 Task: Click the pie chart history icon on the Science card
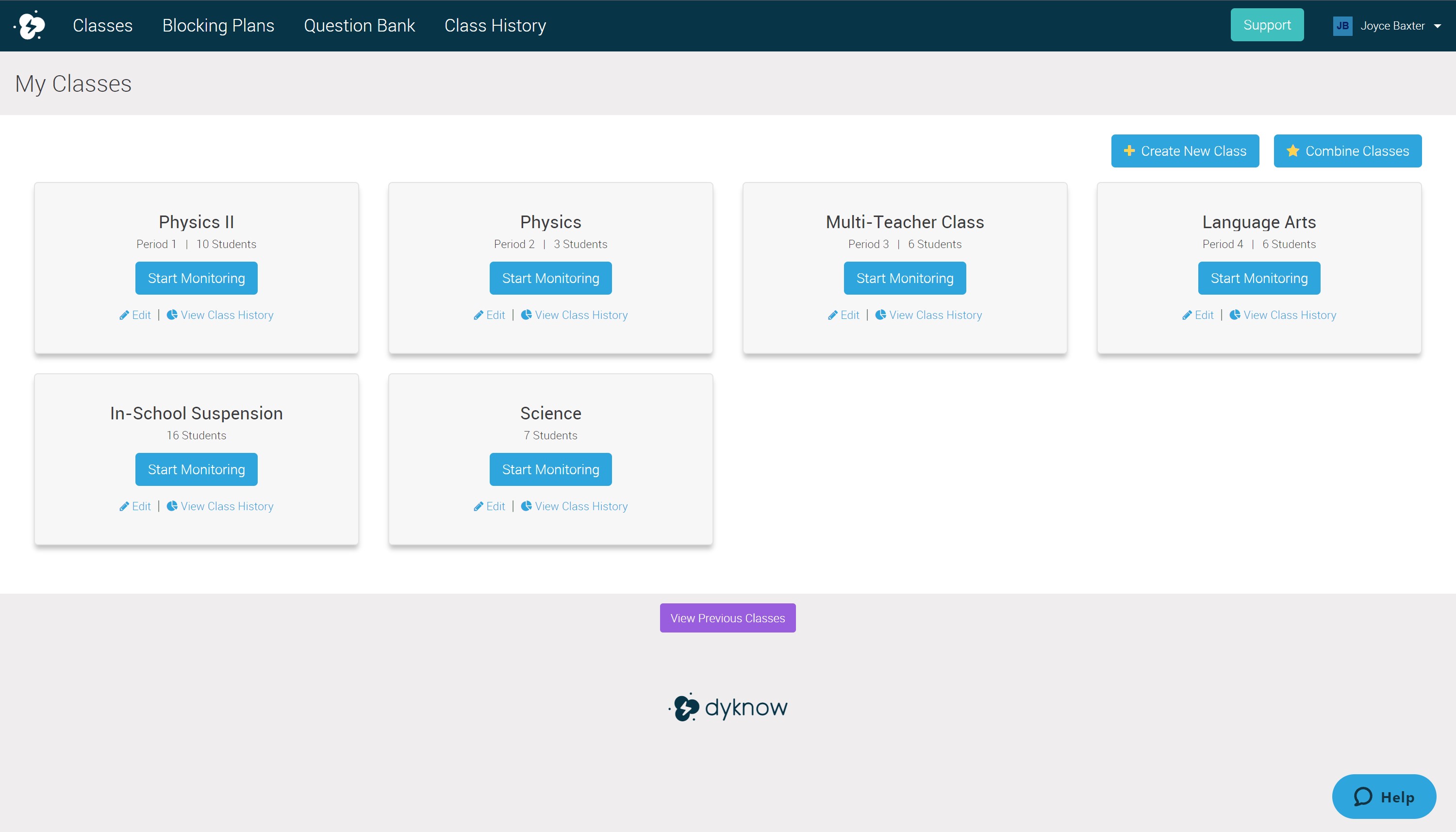click(526, 506)
